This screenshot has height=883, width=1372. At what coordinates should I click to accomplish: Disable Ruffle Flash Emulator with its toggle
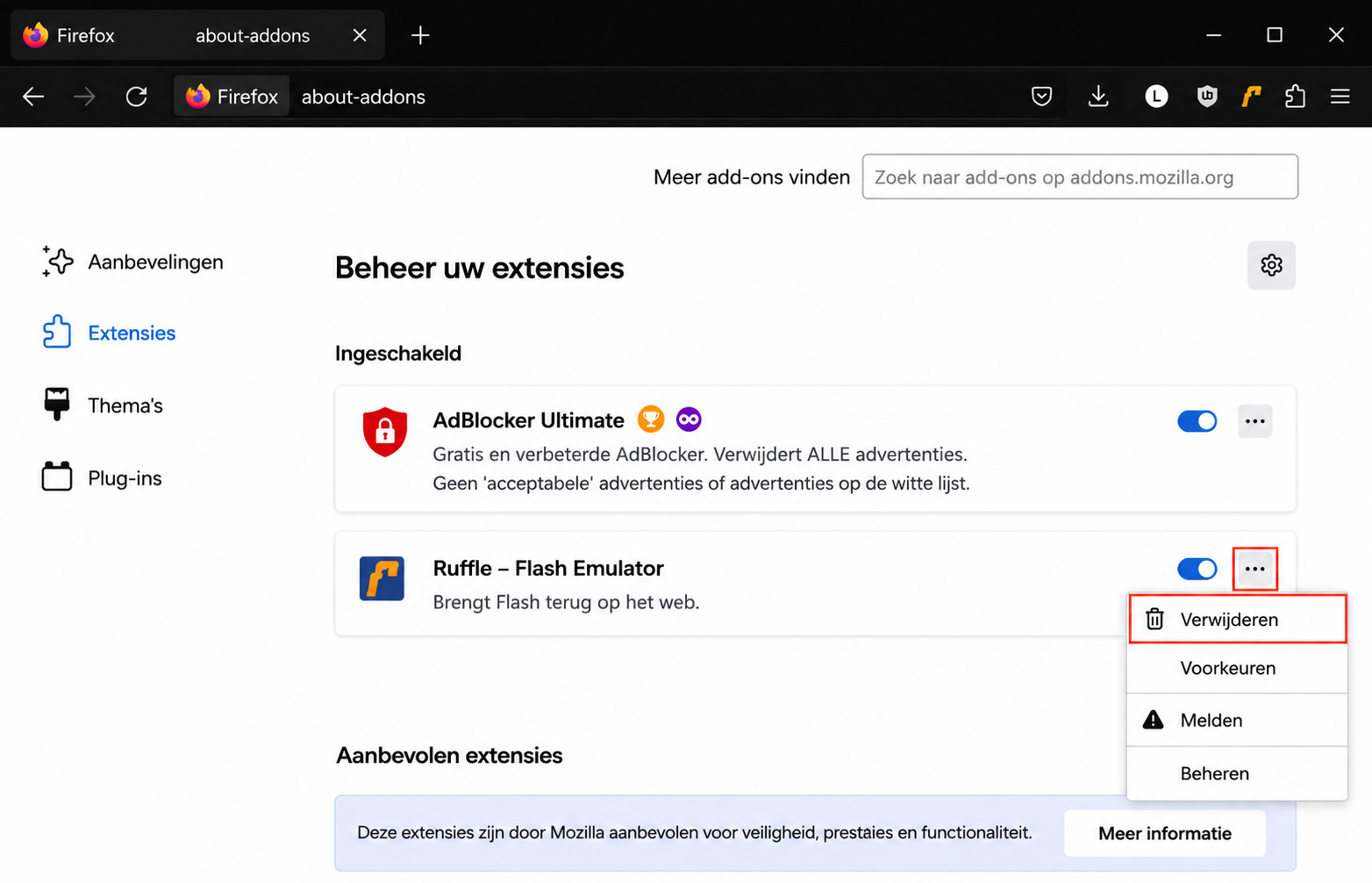pos(1197,569)
